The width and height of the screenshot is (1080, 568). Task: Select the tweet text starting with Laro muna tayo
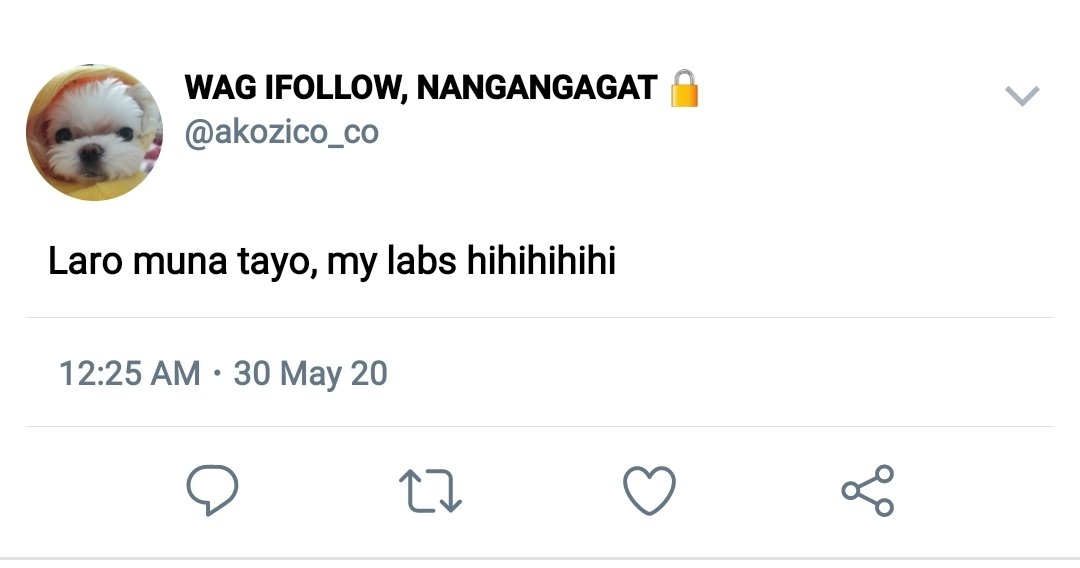[x=331, y=262]
